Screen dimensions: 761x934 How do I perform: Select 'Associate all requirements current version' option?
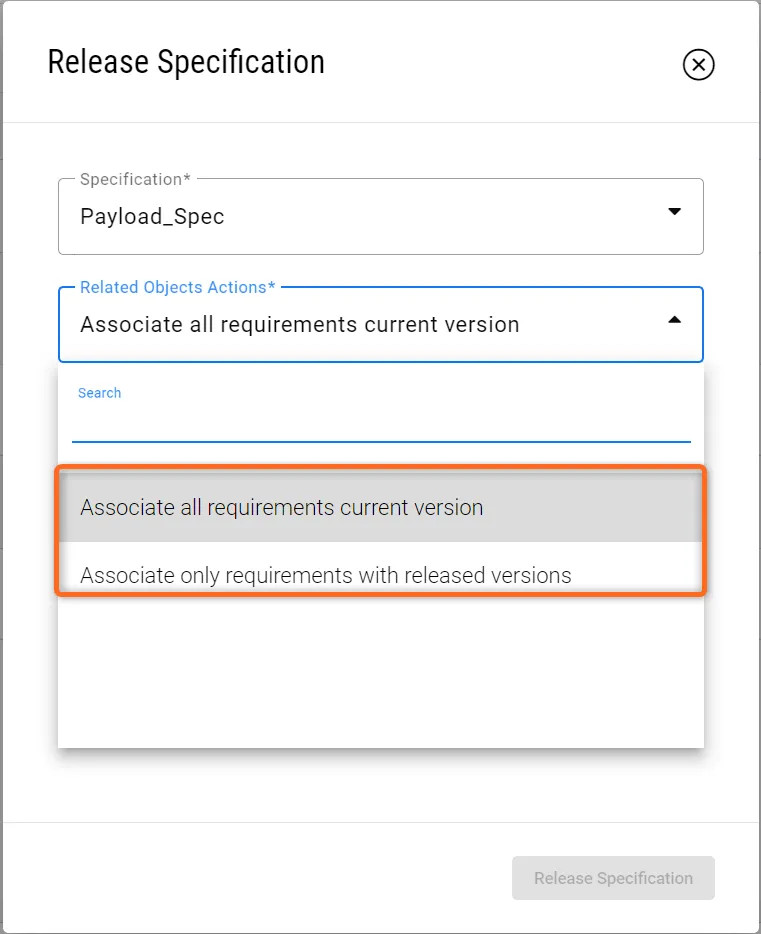pyautogui.click(x=281, y=508)
